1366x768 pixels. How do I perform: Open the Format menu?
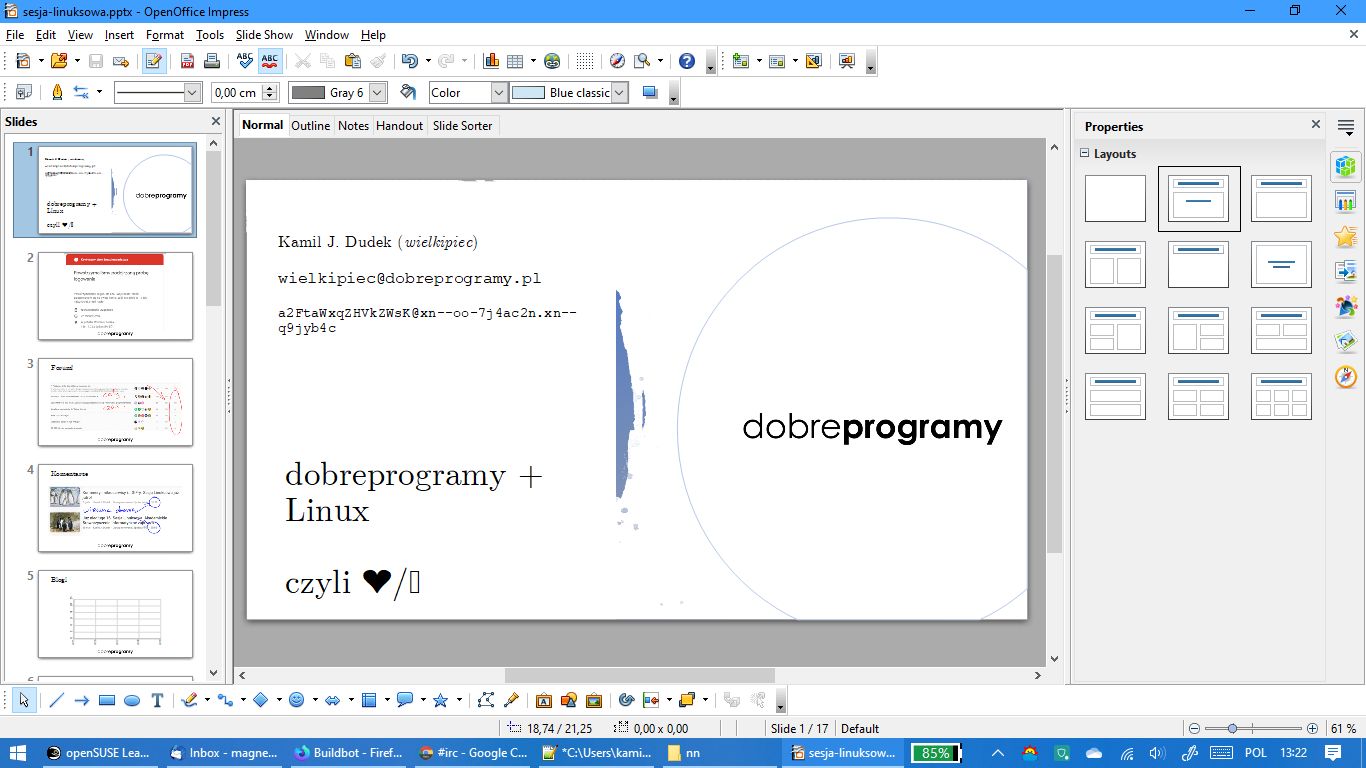pyautogui.click(x=165, y=34)
